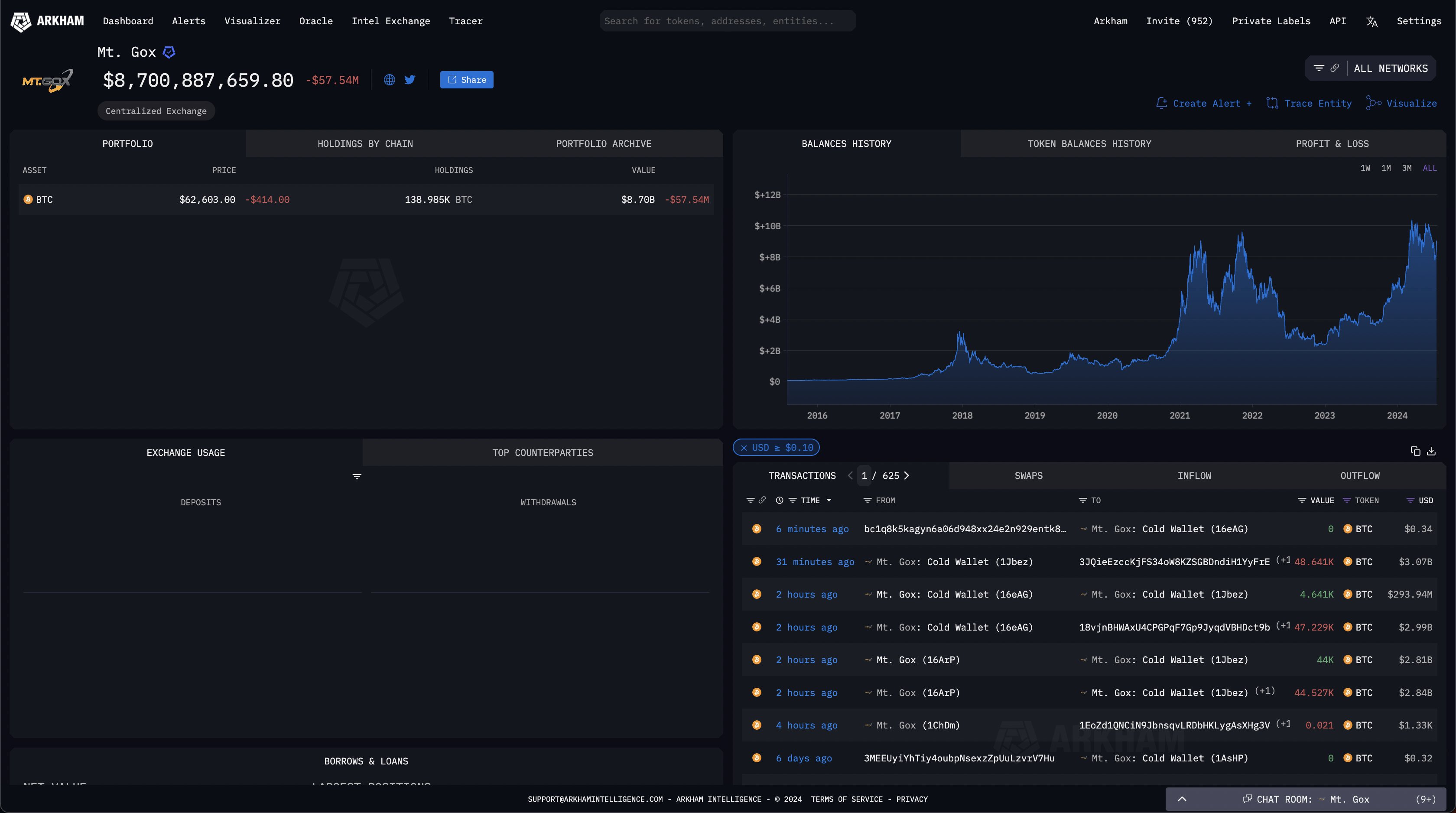The width and height of the screenshot is (1456, 813).
Task: Go to next transactions page arrow
Action: pyautogui.click(x=907, y=475)
